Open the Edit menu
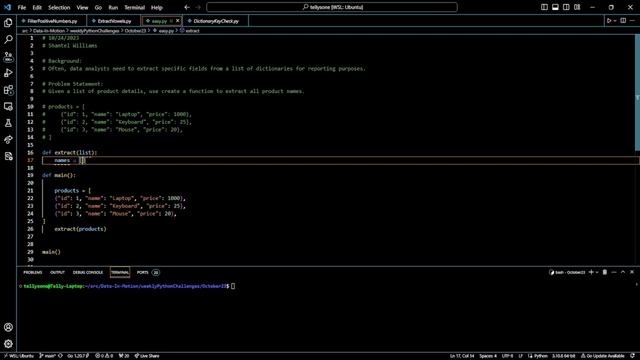The image size is (640, 360). click(37, 7)
